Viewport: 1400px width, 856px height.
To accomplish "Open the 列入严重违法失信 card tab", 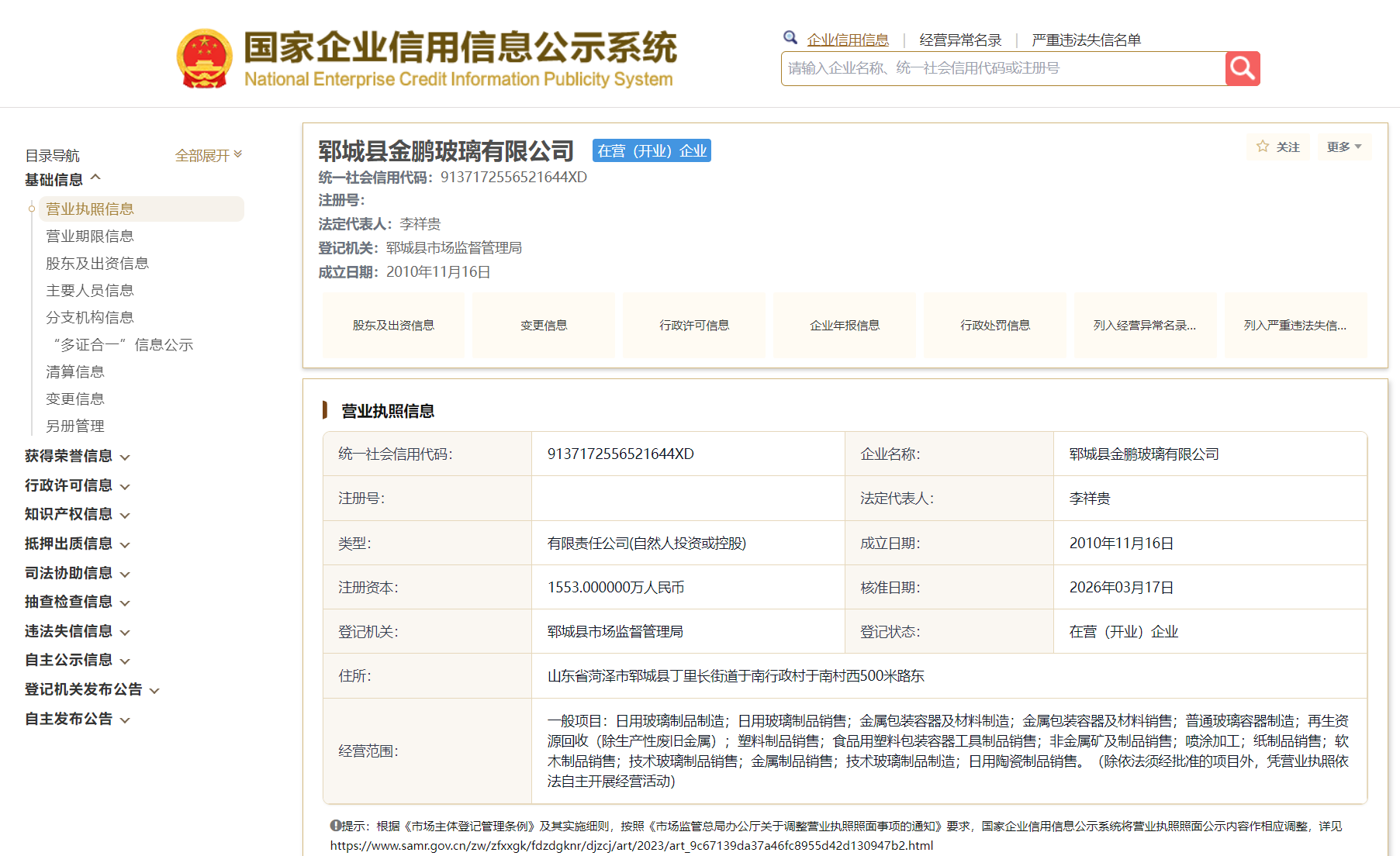I will (1296, 325).
